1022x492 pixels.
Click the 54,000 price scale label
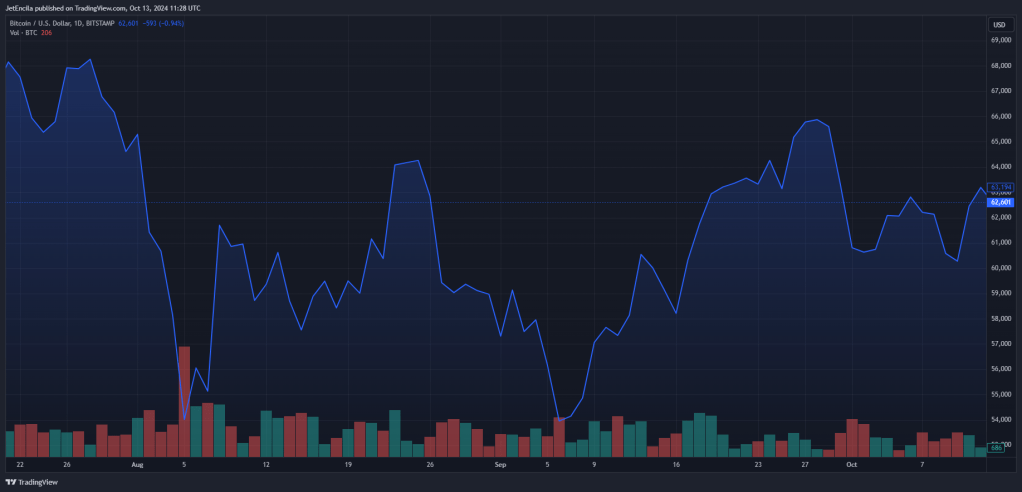pos(1000,420)
